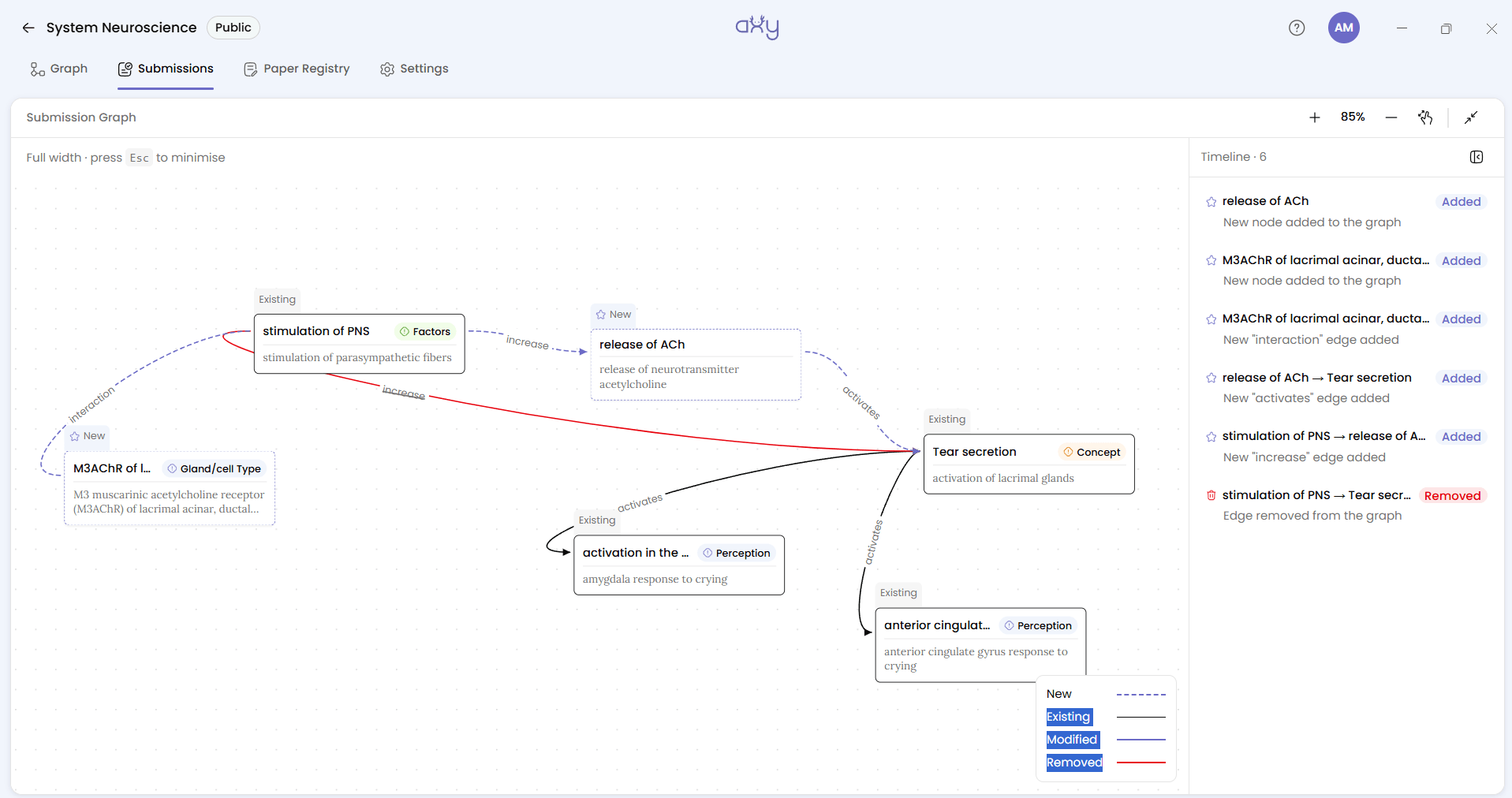Open the timeline entry with the New "interaction" edge added subtitle
Viewport: 1512px width, 798px height.
[1346, 329]
